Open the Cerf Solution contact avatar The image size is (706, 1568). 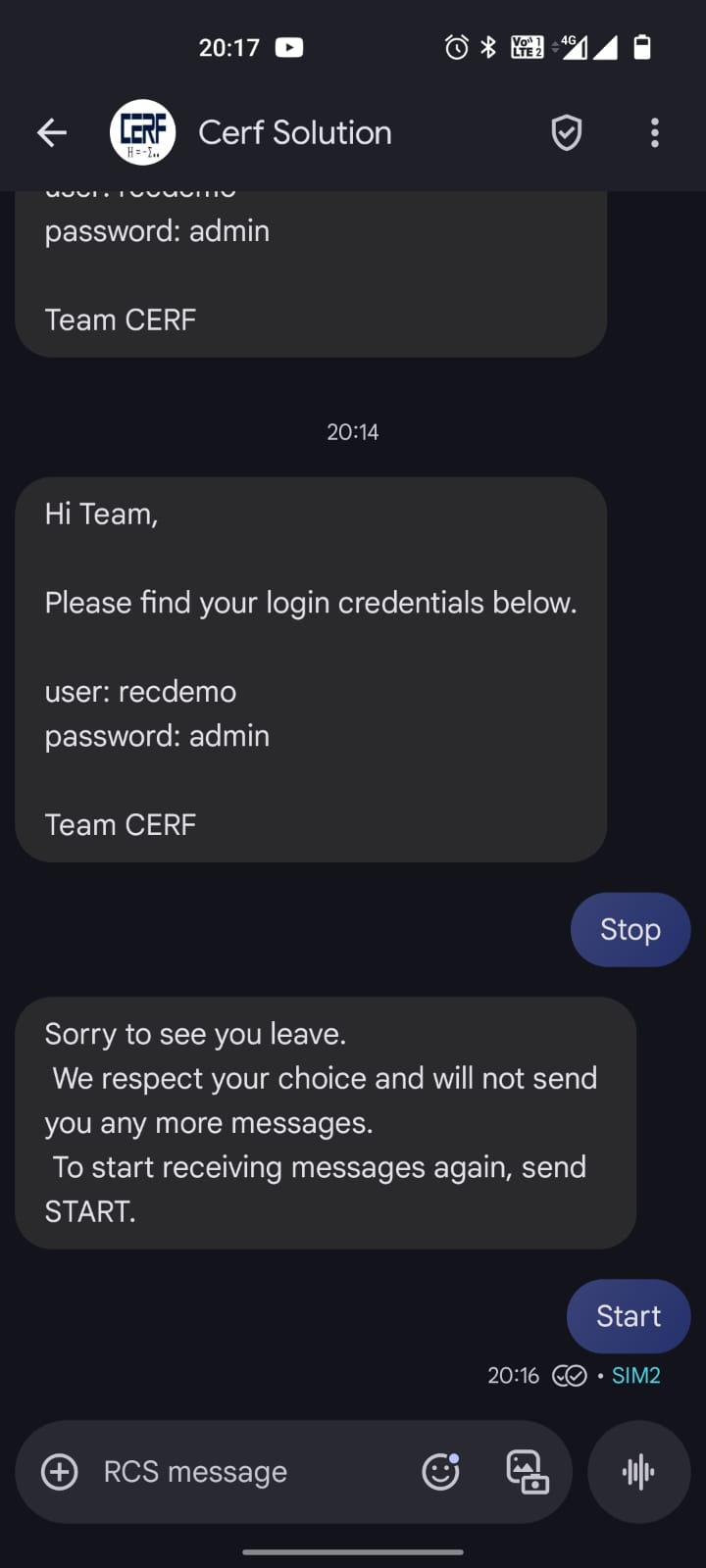[x=143, y=132]
